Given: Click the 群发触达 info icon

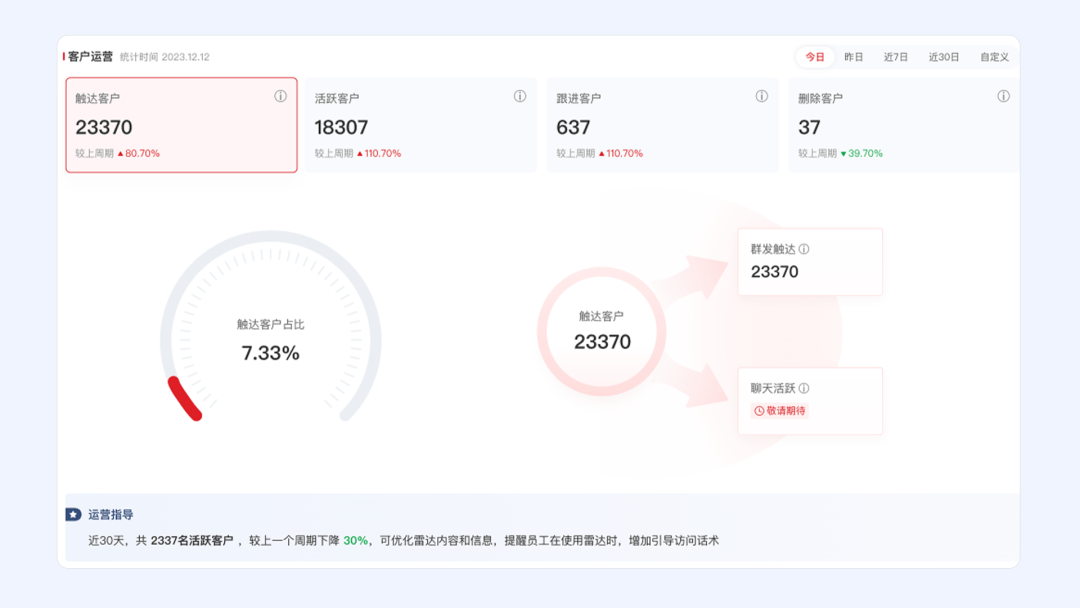Looking at the screenshot, I should (804, 248).
